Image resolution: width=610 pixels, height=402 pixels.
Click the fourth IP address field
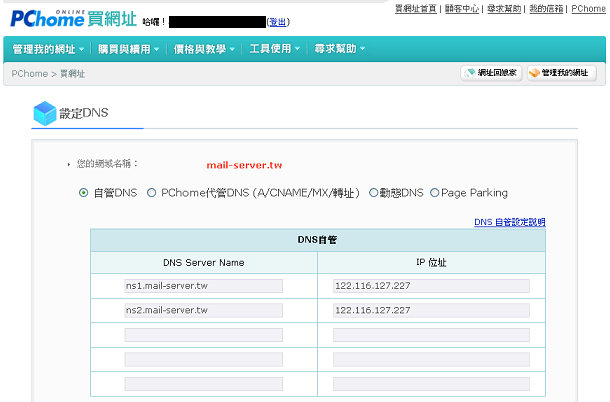(431, 360)
